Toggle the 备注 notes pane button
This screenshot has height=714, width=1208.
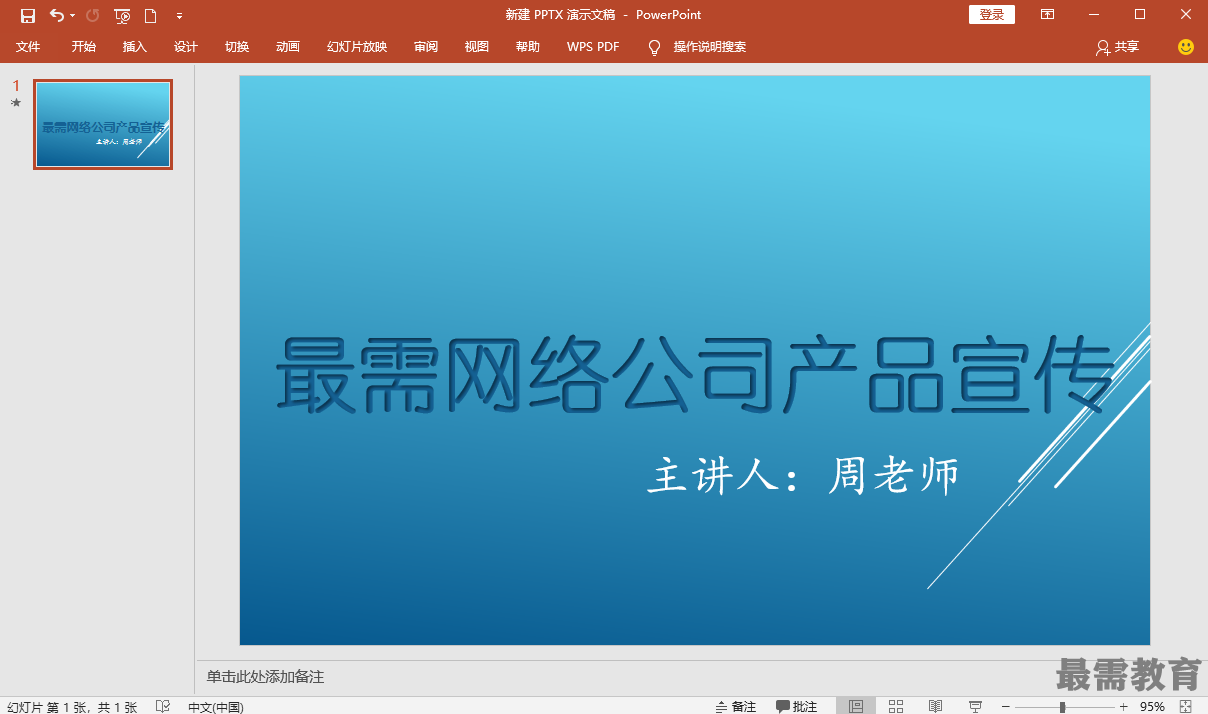tap(736, 706)
